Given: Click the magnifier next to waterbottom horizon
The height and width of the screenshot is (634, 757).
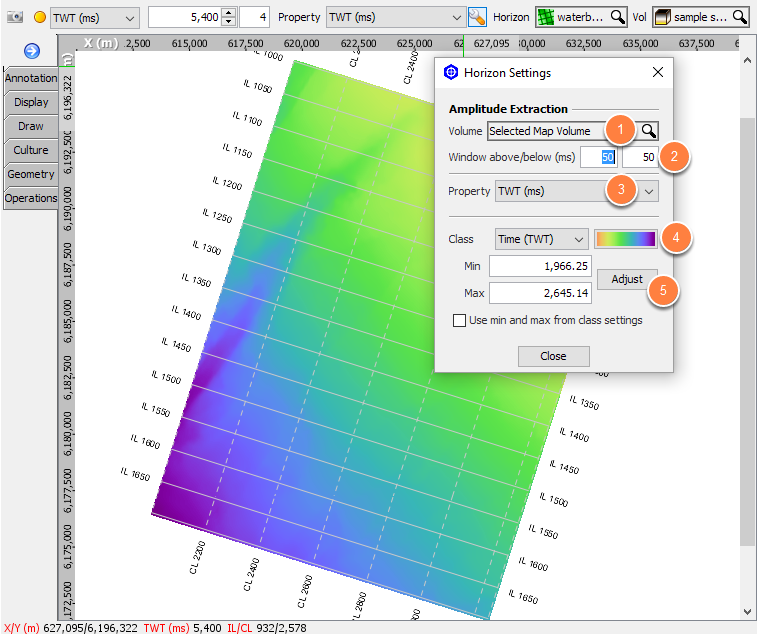Looking at the screenshot, I should click(617, 17).
